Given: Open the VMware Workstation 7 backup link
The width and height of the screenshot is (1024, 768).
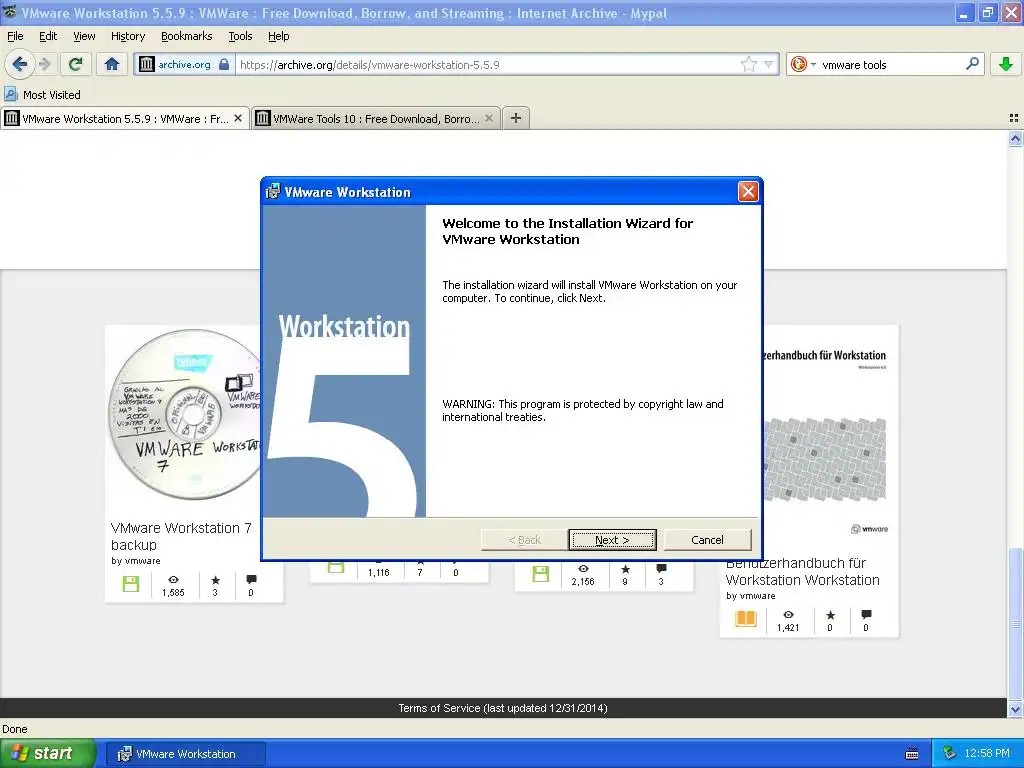Looking at the screenshot, I should [181, 536].
